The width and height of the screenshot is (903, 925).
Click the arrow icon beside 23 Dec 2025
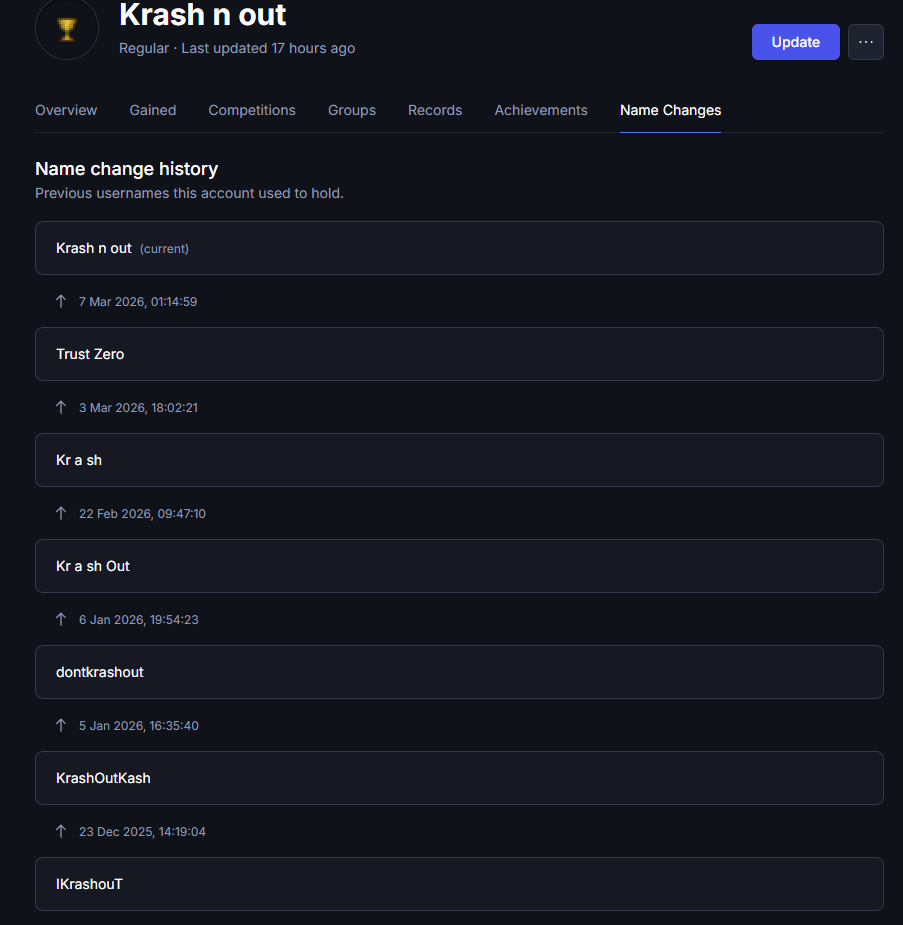tap(61, 831)
